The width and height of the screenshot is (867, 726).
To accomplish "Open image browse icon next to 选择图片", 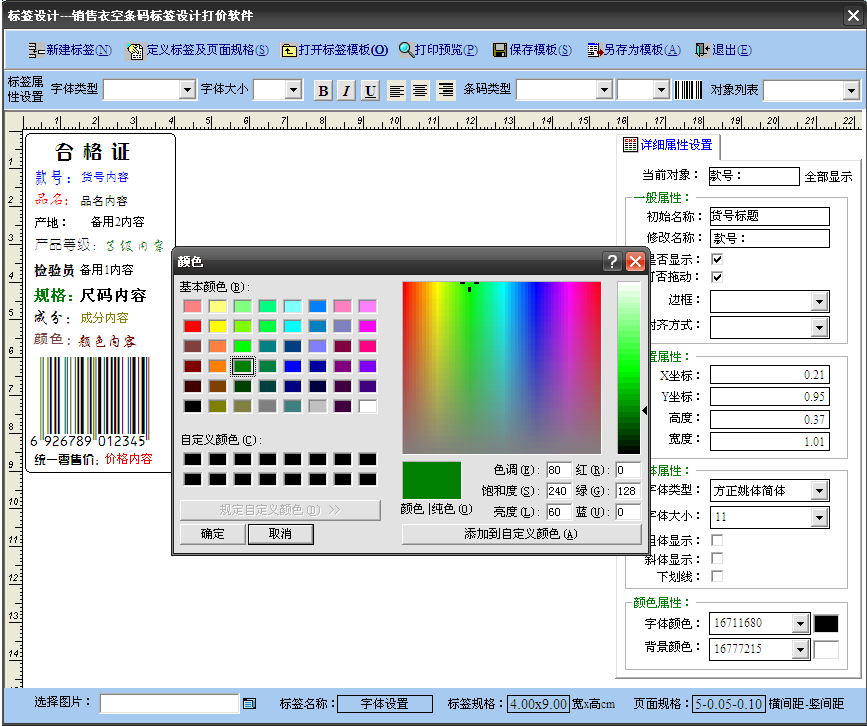I will click(x=250, y=703).
